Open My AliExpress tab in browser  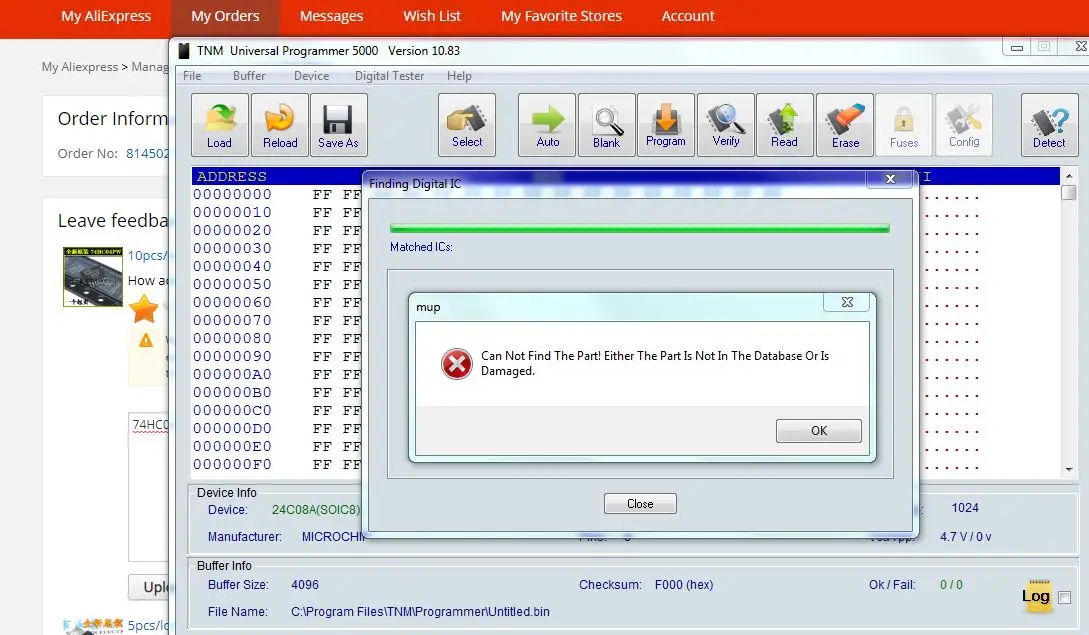106,16
